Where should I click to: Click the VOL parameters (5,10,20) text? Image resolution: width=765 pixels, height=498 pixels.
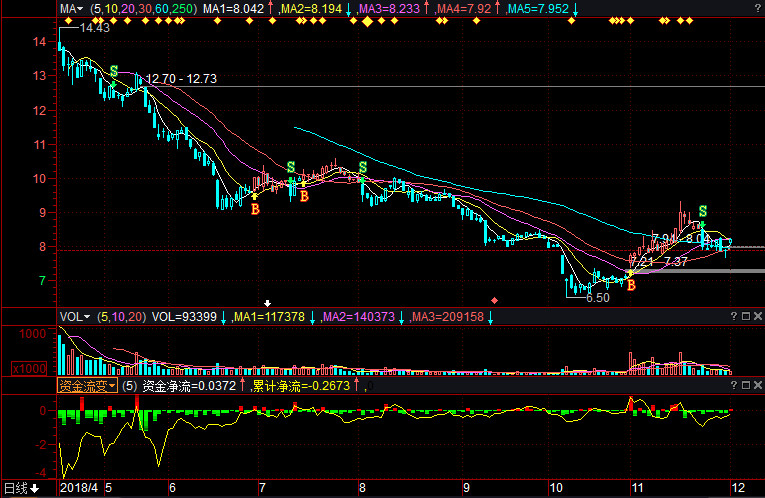[120, 316]
